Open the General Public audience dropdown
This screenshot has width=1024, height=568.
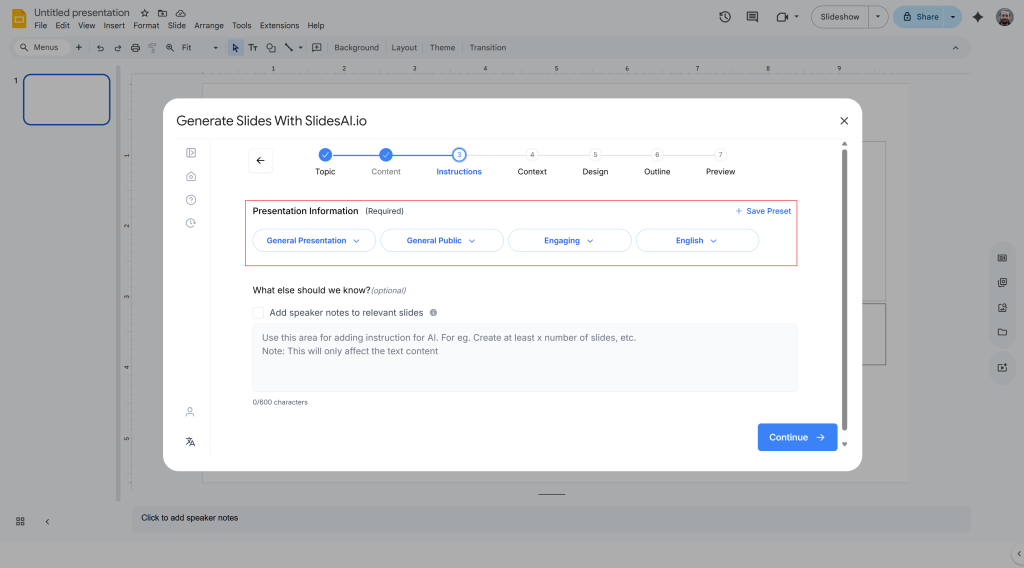coord(441,241)
